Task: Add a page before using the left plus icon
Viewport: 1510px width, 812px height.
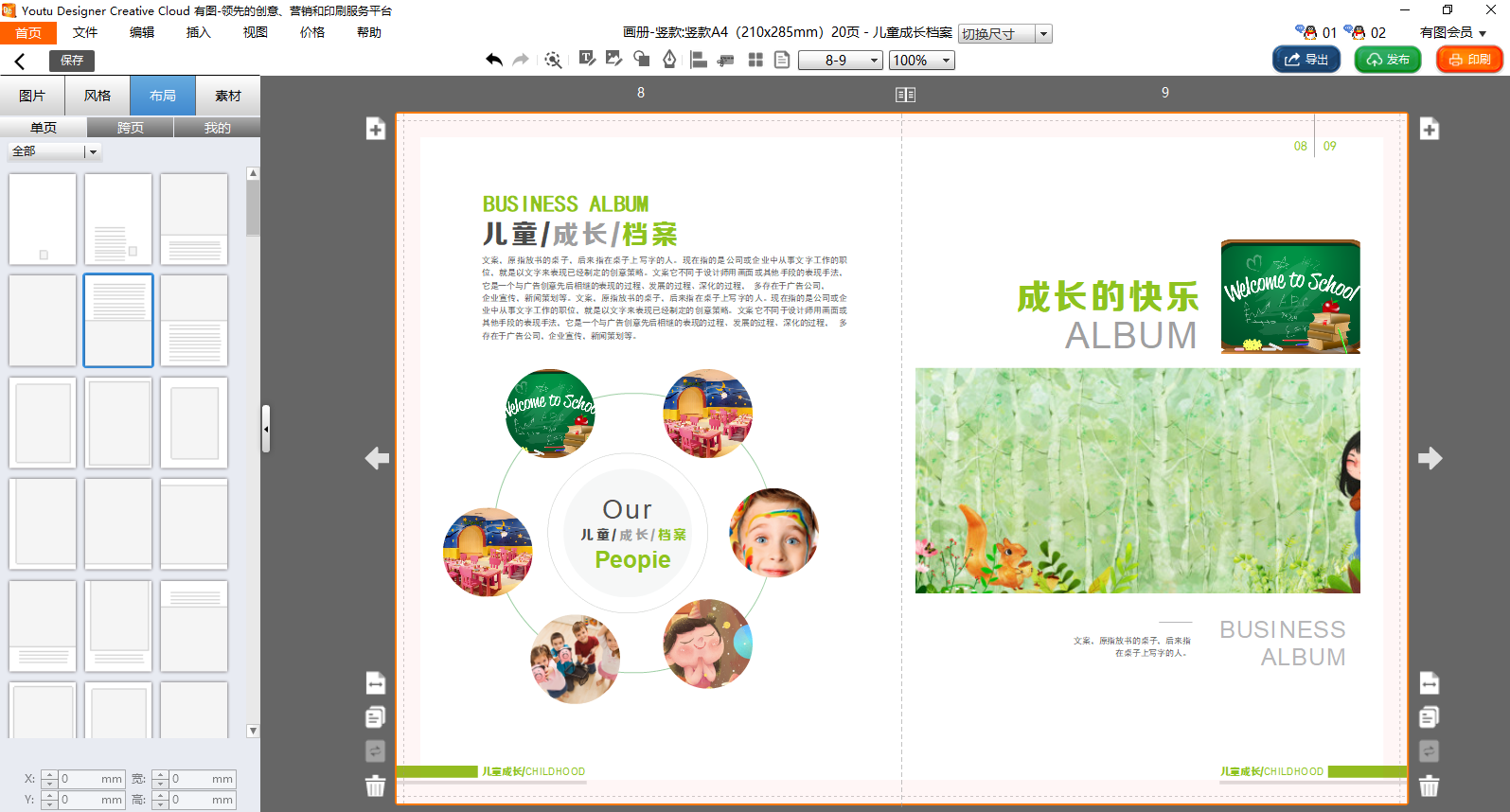Action: coord(376,130)
